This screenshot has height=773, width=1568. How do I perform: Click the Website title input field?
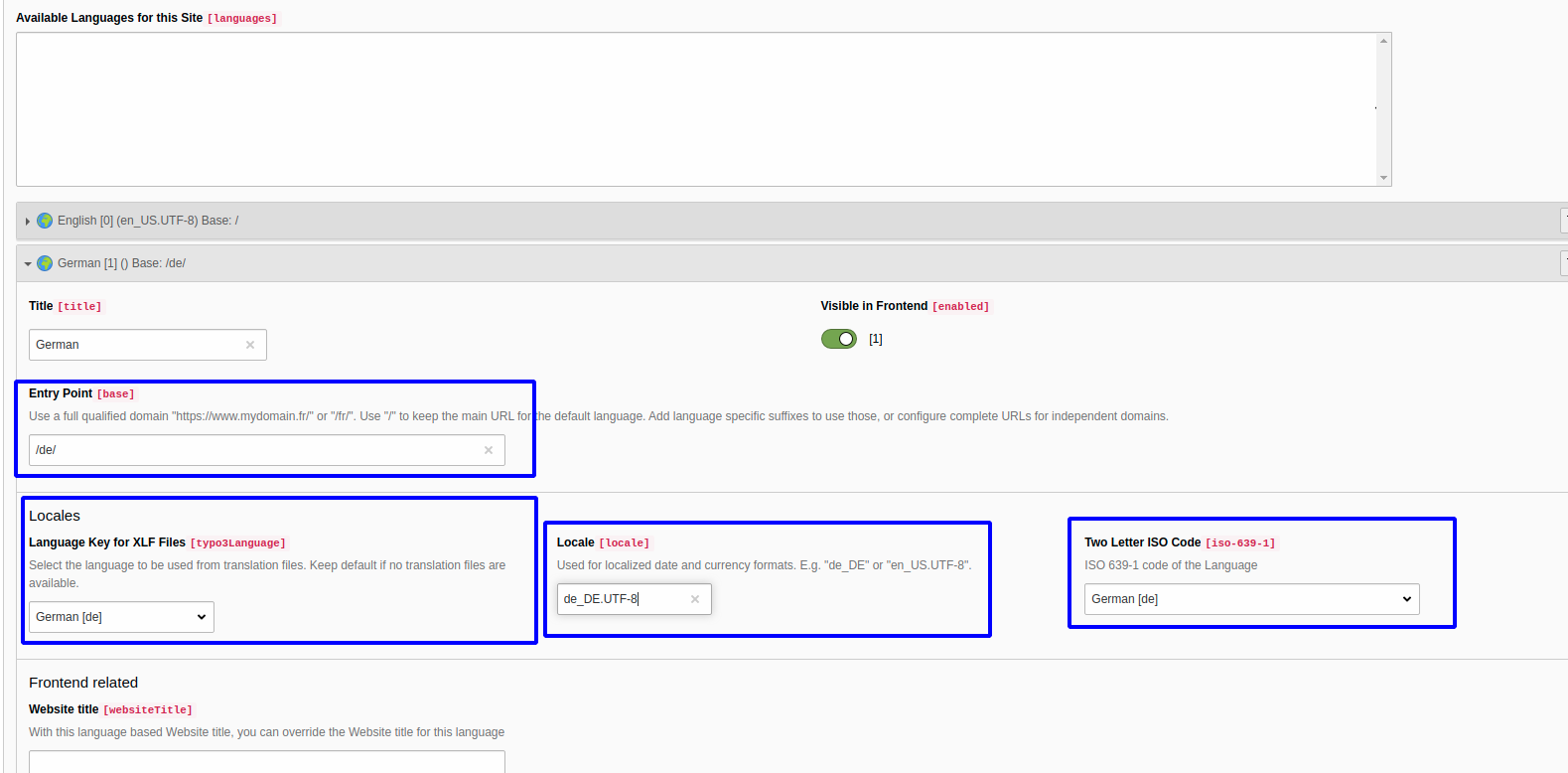click(x=266, y=762)
